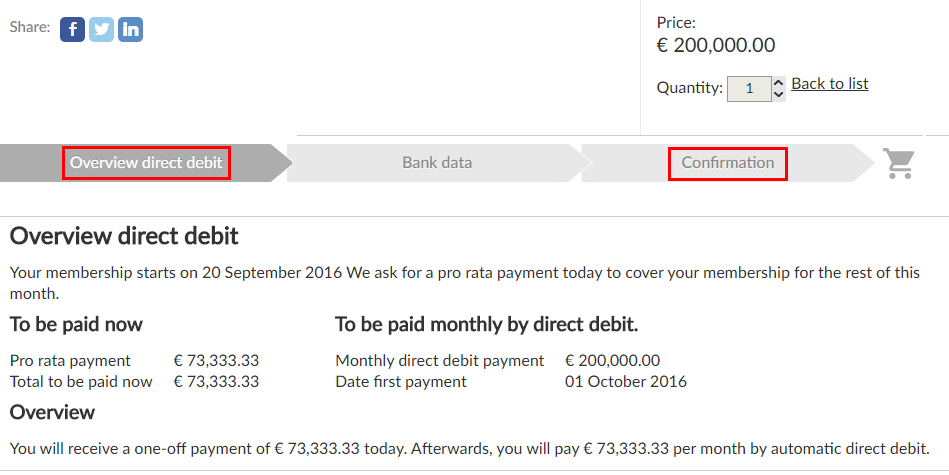Image resolution: width=949 pixels, height=475 pixels.
Task: Click the To be paid now heading
Action: pos(76,325)
